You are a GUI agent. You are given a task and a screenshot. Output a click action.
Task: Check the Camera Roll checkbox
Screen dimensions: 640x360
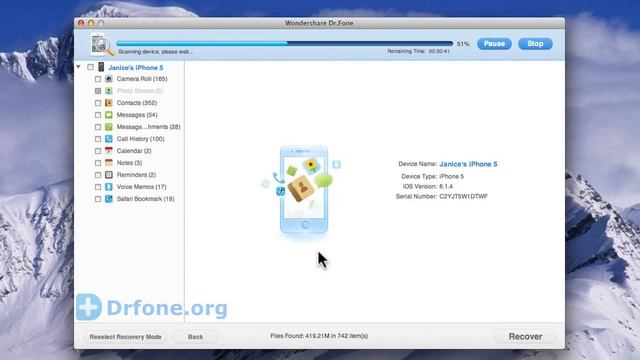[x=98, y=79]
